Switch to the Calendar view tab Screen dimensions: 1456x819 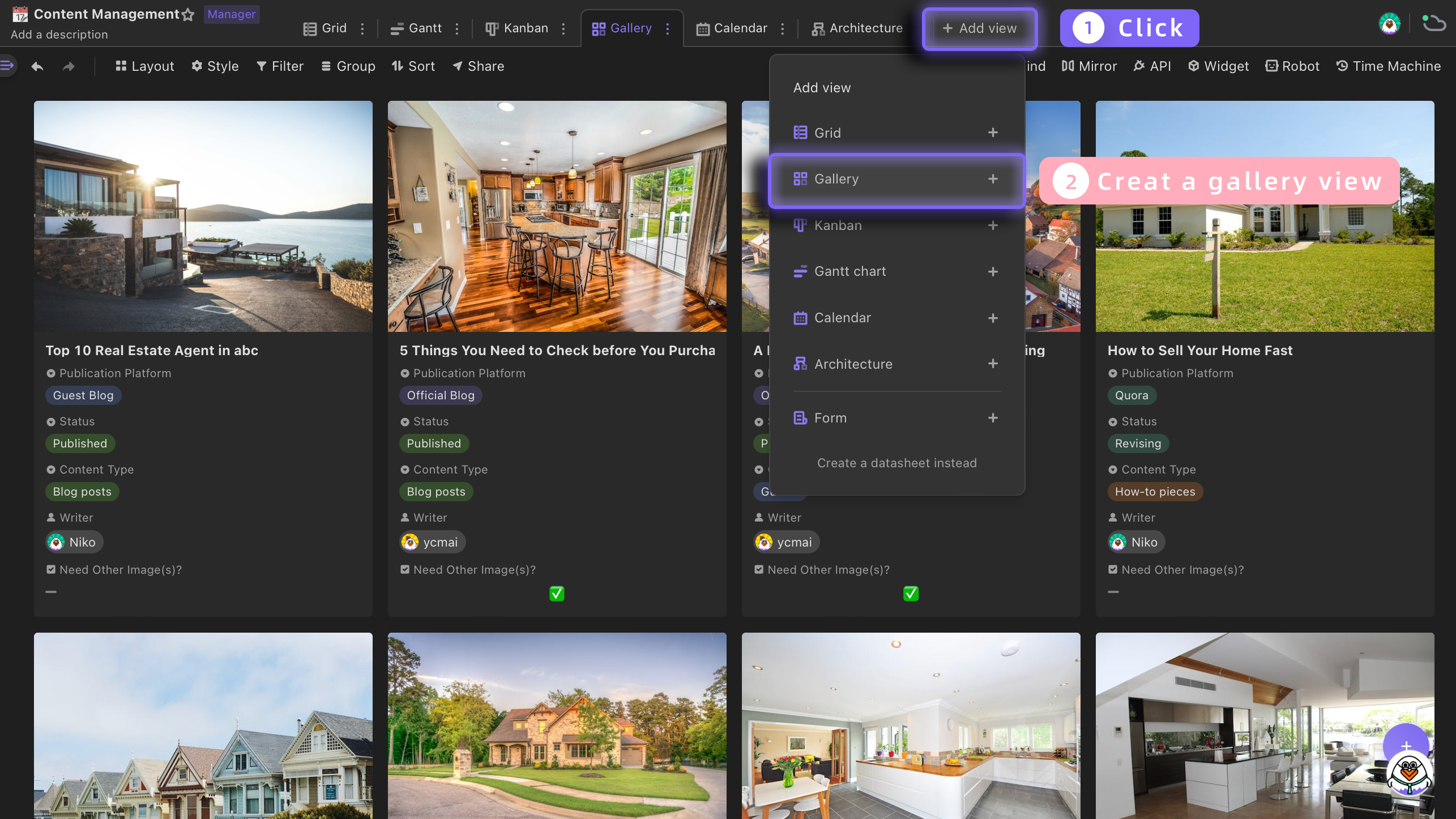(x=732, y=28)
